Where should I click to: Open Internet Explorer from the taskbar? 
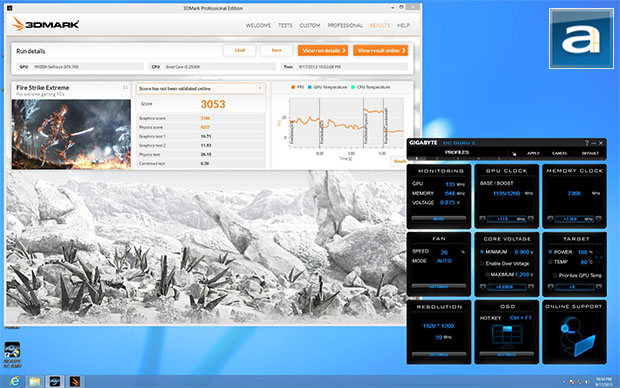15,381
